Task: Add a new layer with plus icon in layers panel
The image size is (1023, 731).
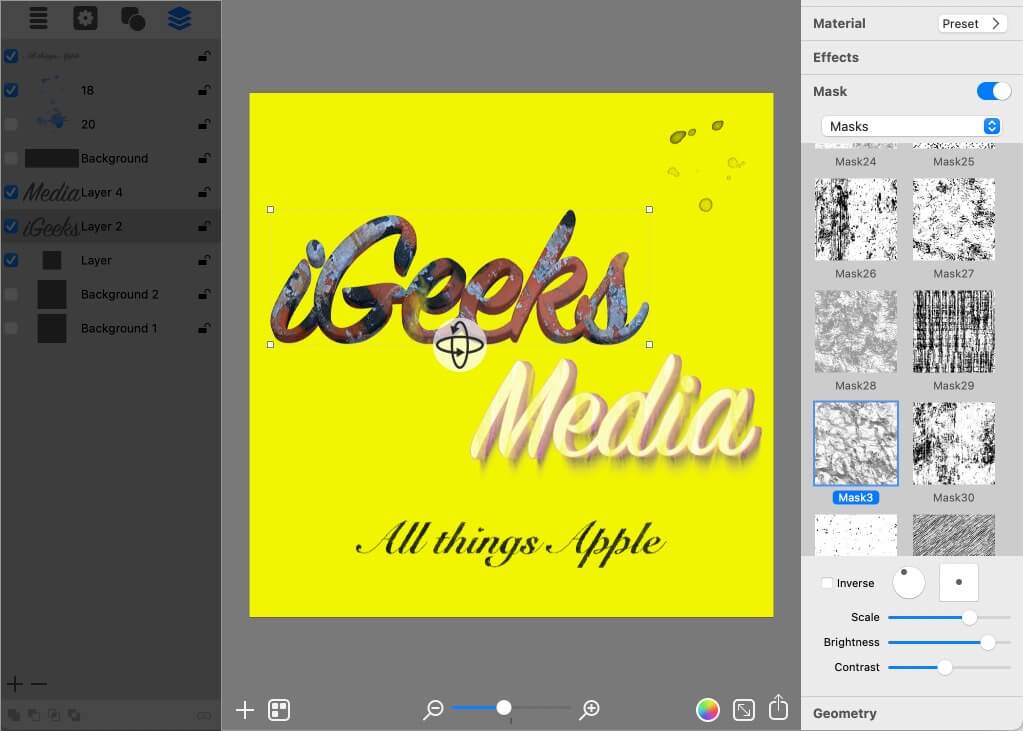Action: [14, 684]
